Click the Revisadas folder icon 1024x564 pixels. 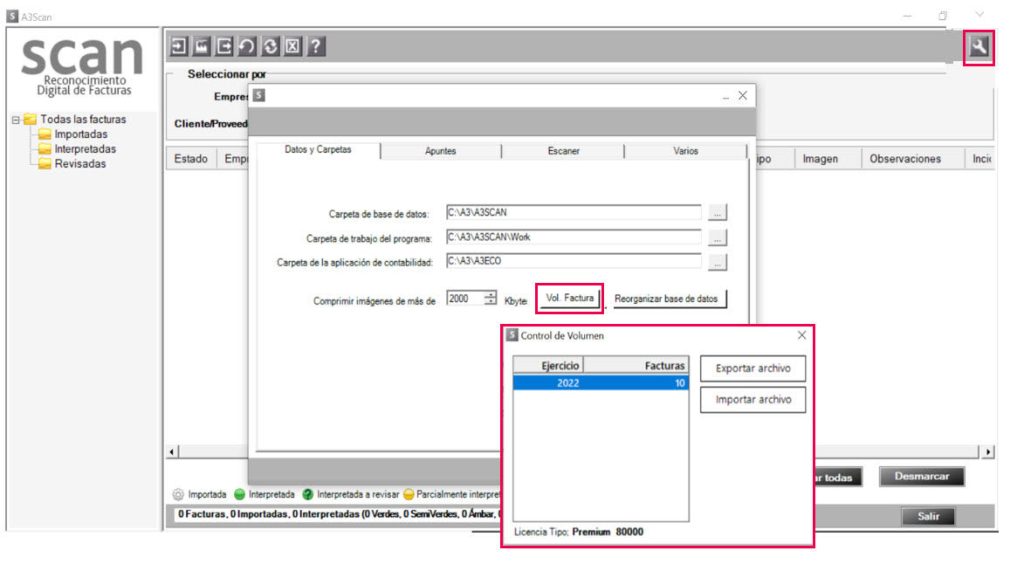[44, 164]
